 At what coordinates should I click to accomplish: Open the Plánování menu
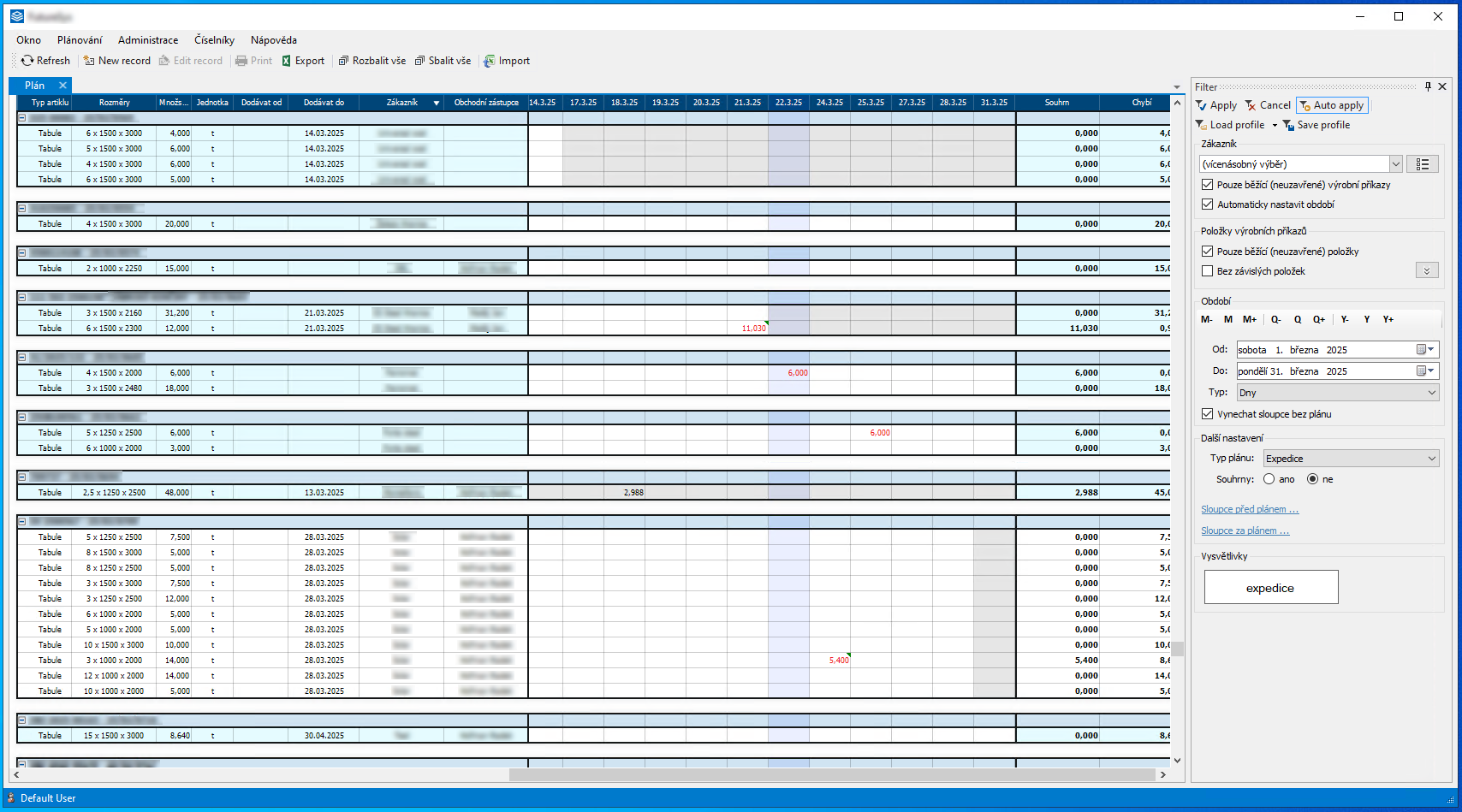(79, 40)
